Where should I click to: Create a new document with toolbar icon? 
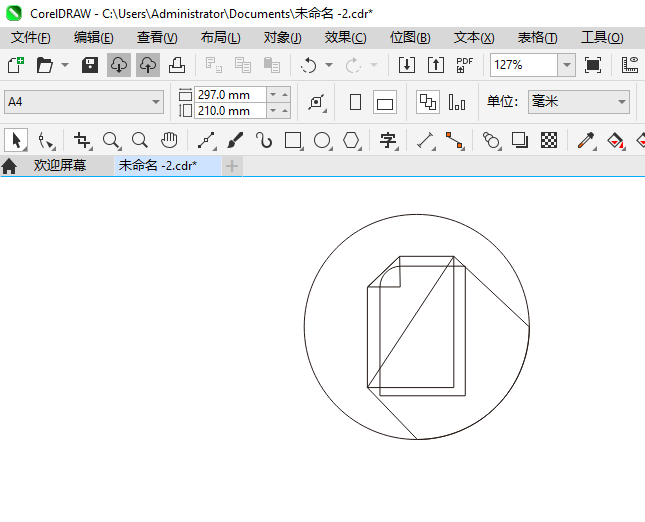pos(16,65)
